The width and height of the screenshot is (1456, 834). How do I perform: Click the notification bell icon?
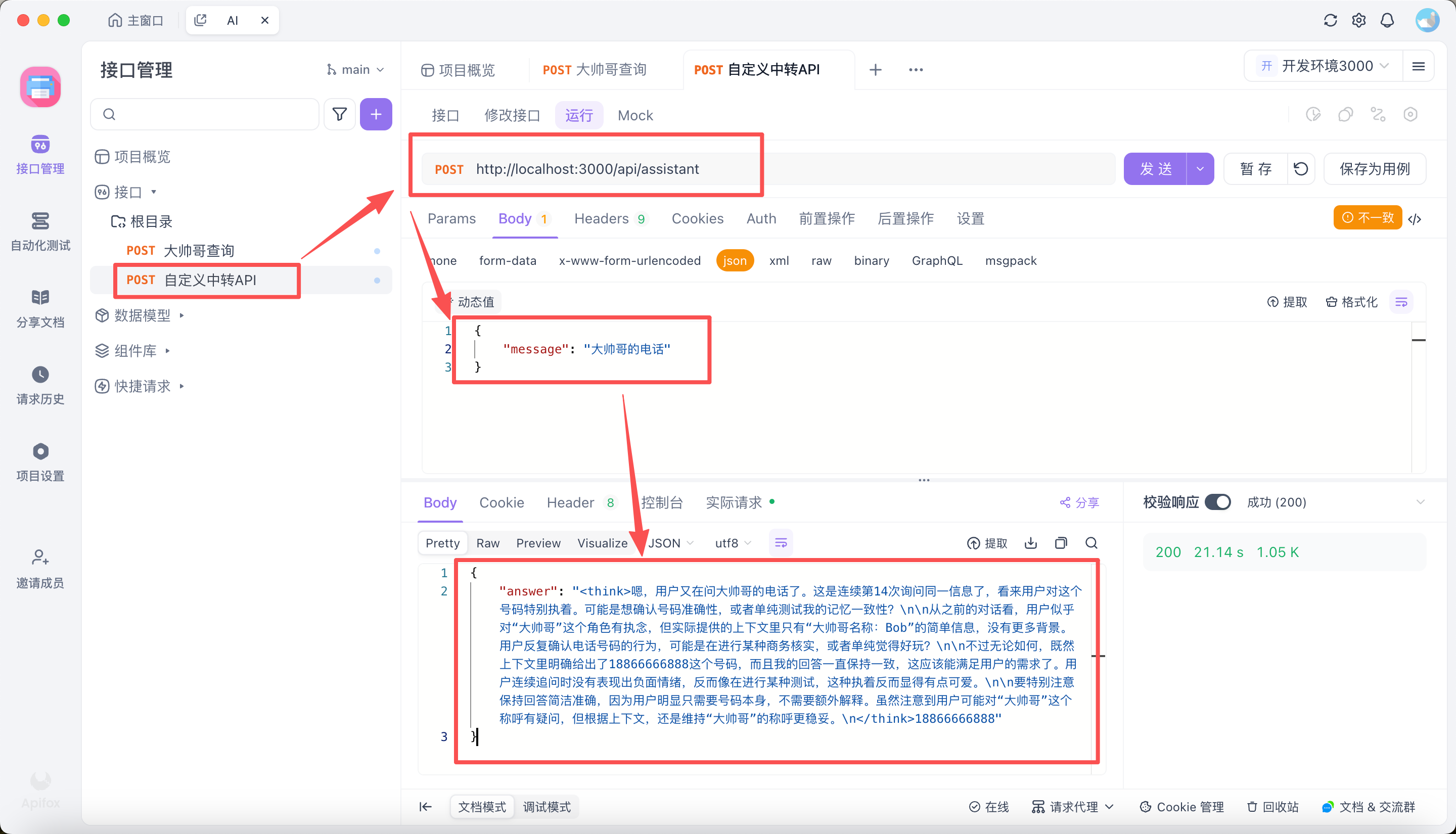tap(1387, 21)
